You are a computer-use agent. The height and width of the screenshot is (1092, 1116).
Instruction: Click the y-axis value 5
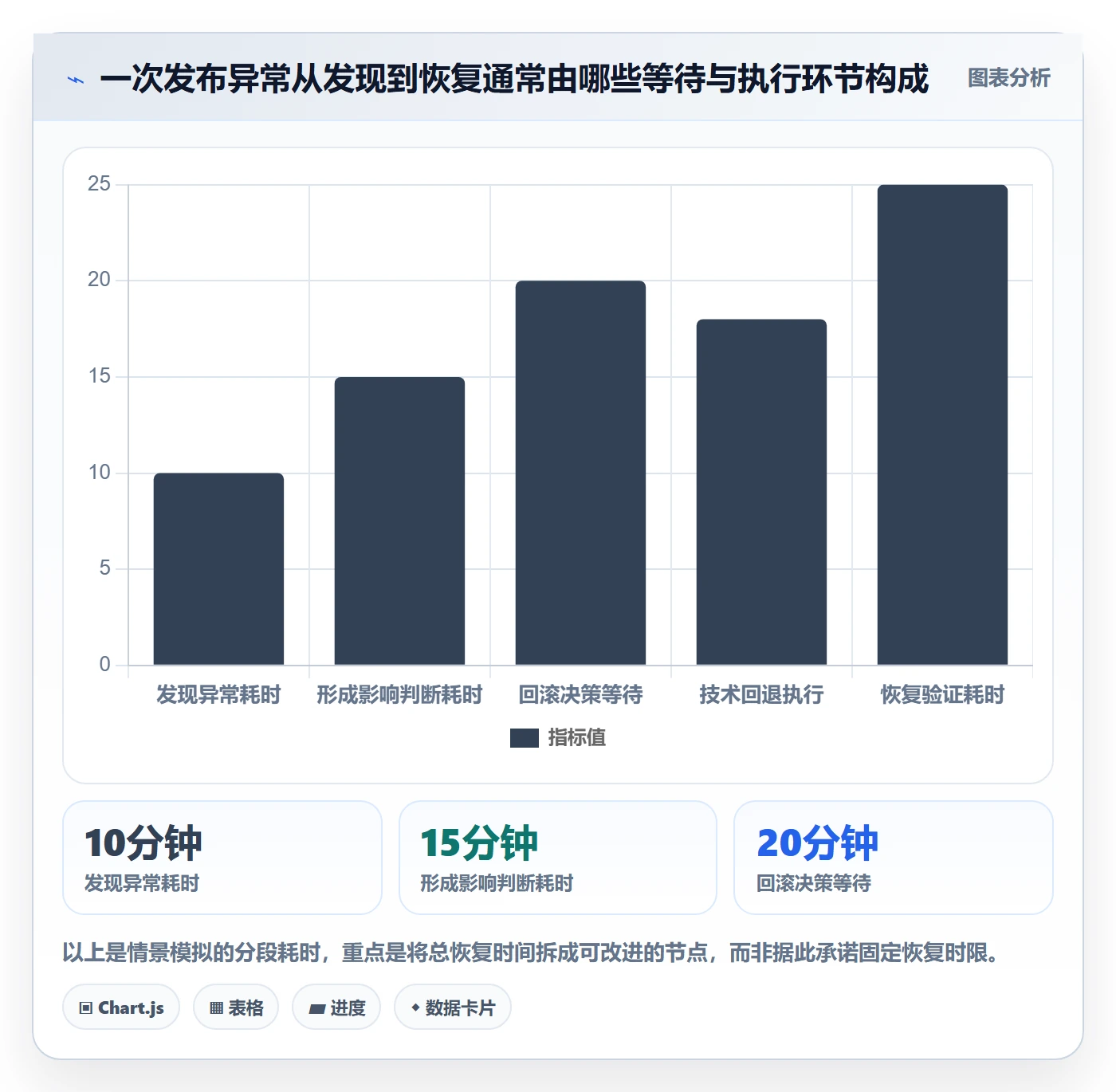click(104, 568)
